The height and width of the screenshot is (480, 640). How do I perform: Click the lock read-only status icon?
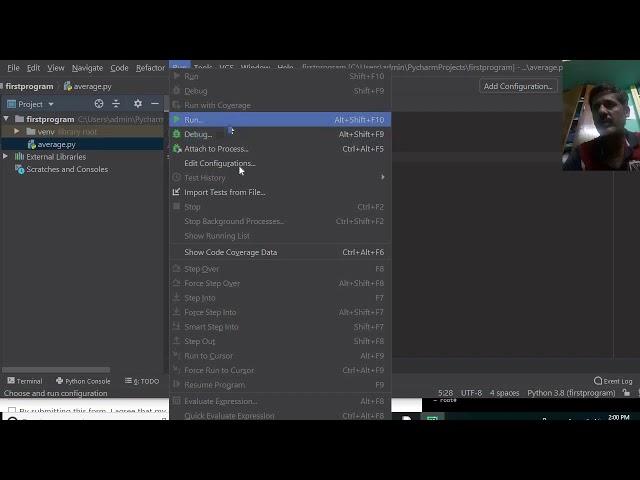[626, 393]
